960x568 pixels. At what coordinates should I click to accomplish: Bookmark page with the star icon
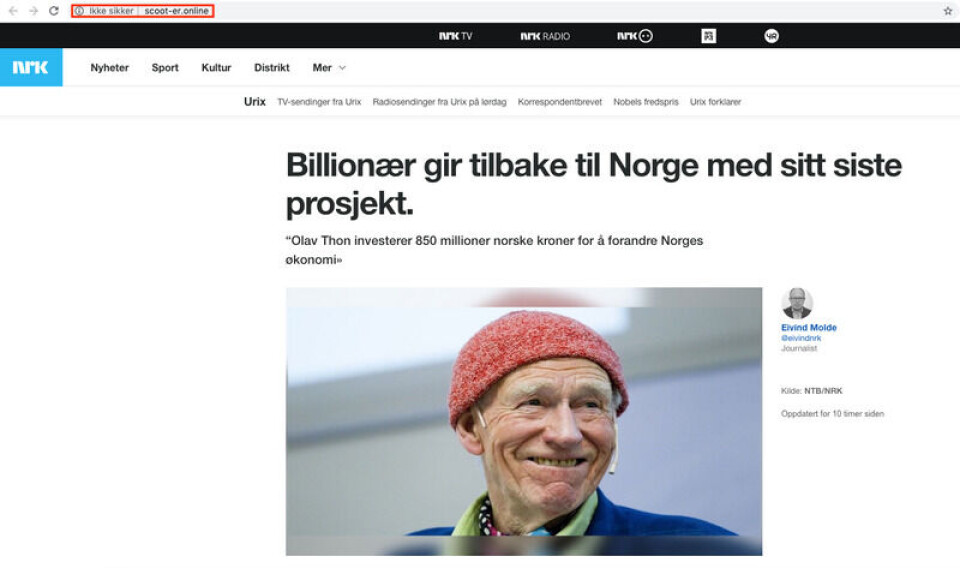(x=948, y=10)
